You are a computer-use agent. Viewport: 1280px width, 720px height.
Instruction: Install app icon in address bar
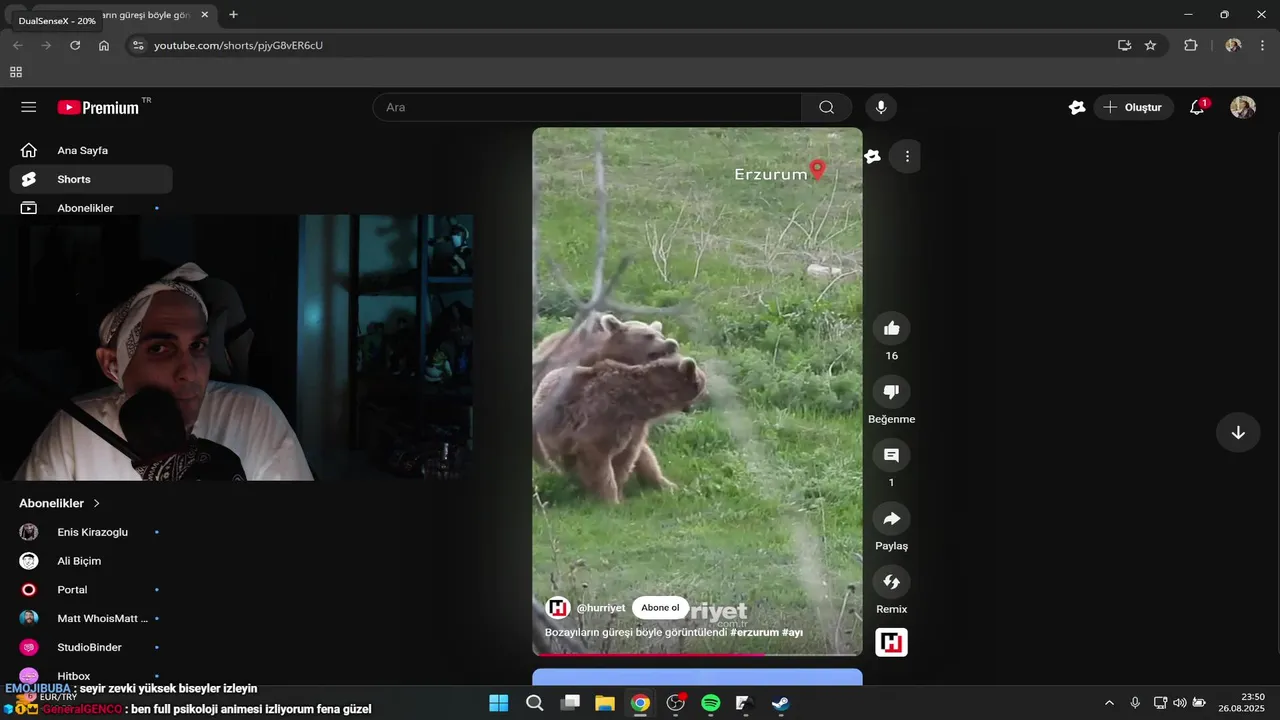1124,45
